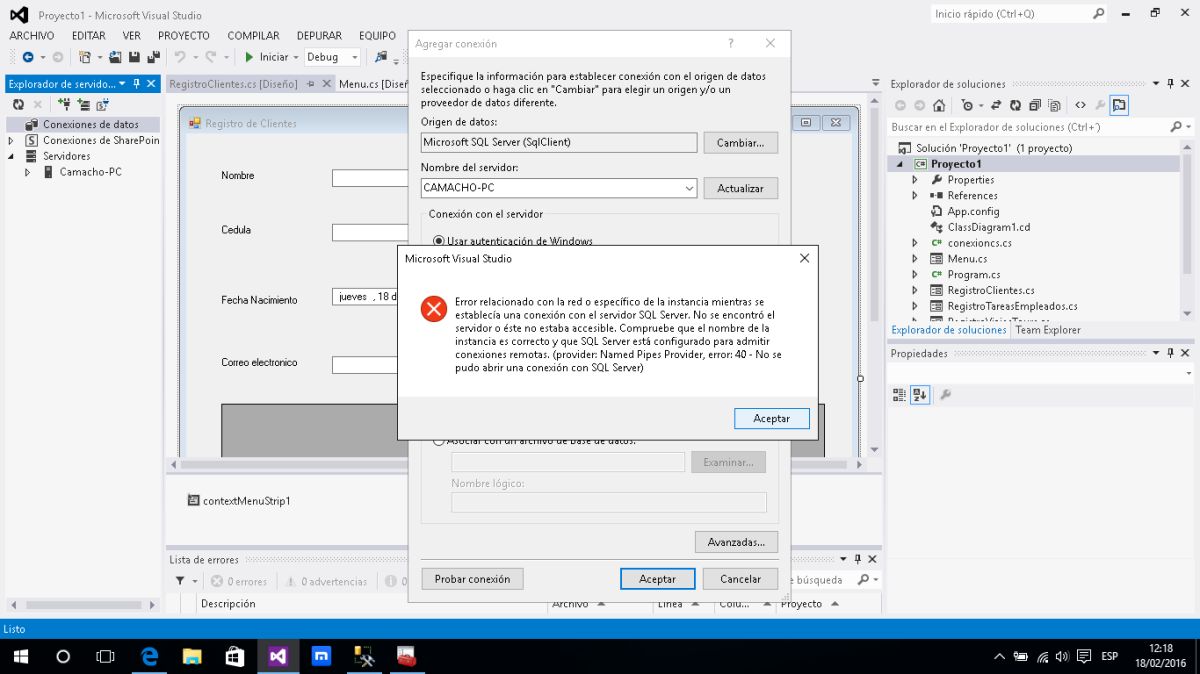Screen dimensions: 1200x674
Task: Open Microsoft Edge from the taskbar
Action: tap(150, 657)
